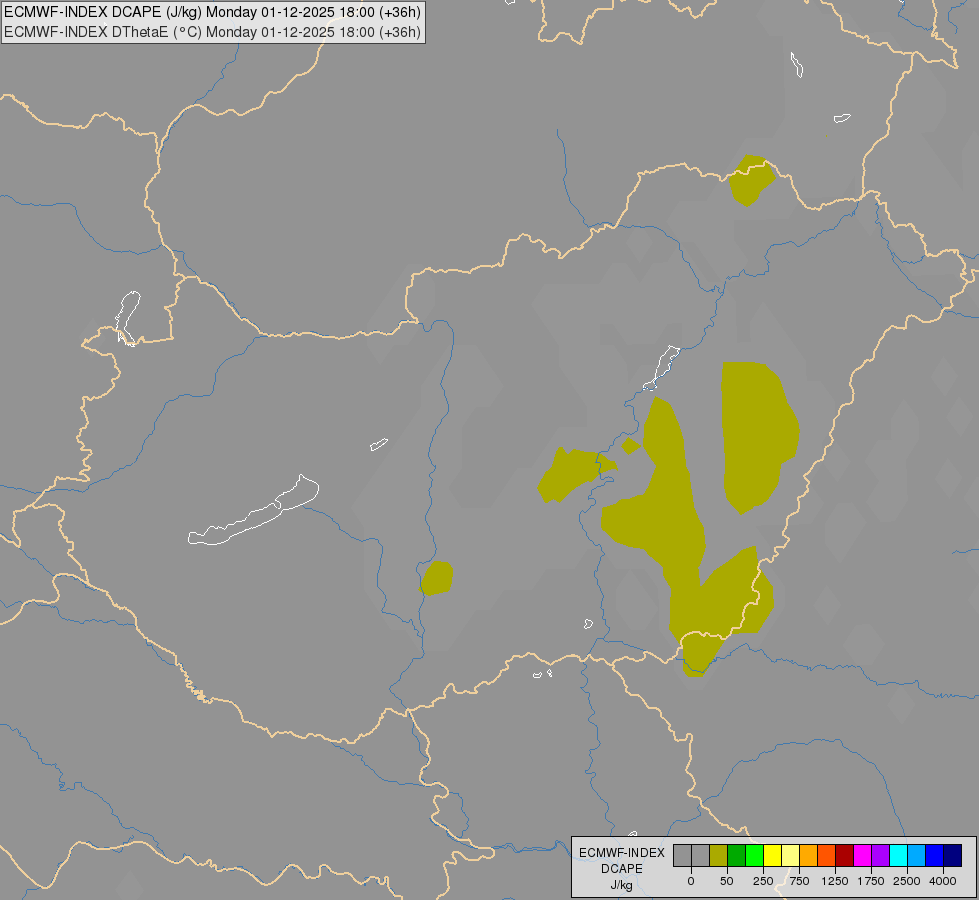Pick the red-orange legend swatch before 1250

(x=827, y=856)
